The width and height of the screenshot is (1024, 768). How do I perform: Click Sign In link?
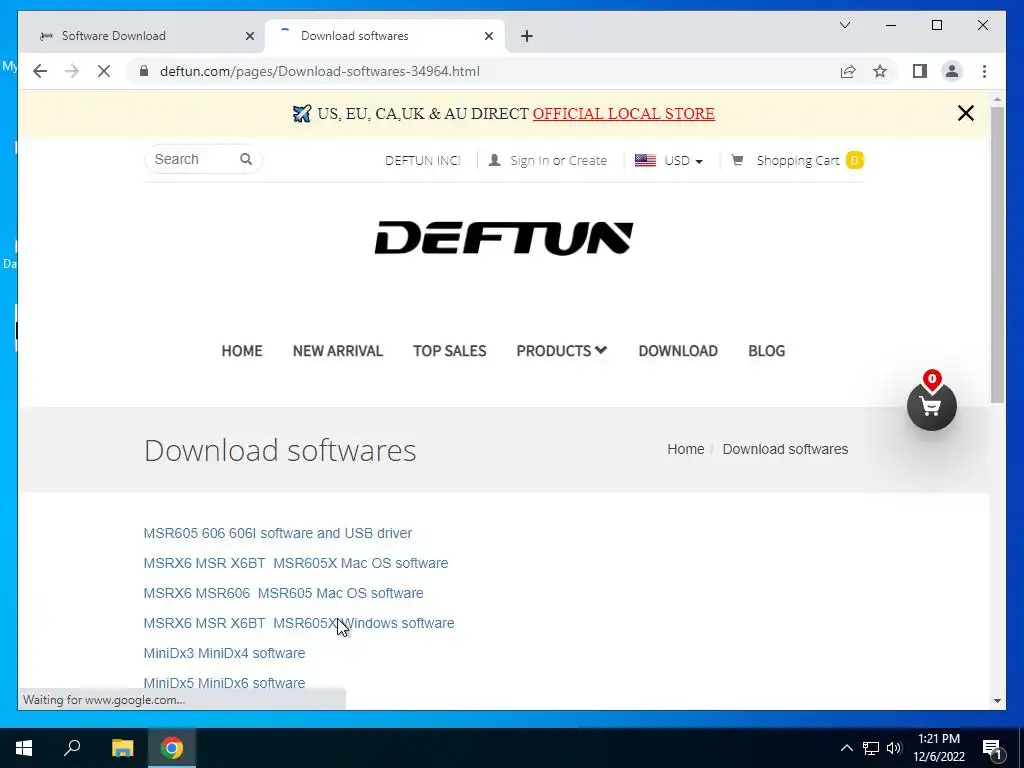point(530,161)
